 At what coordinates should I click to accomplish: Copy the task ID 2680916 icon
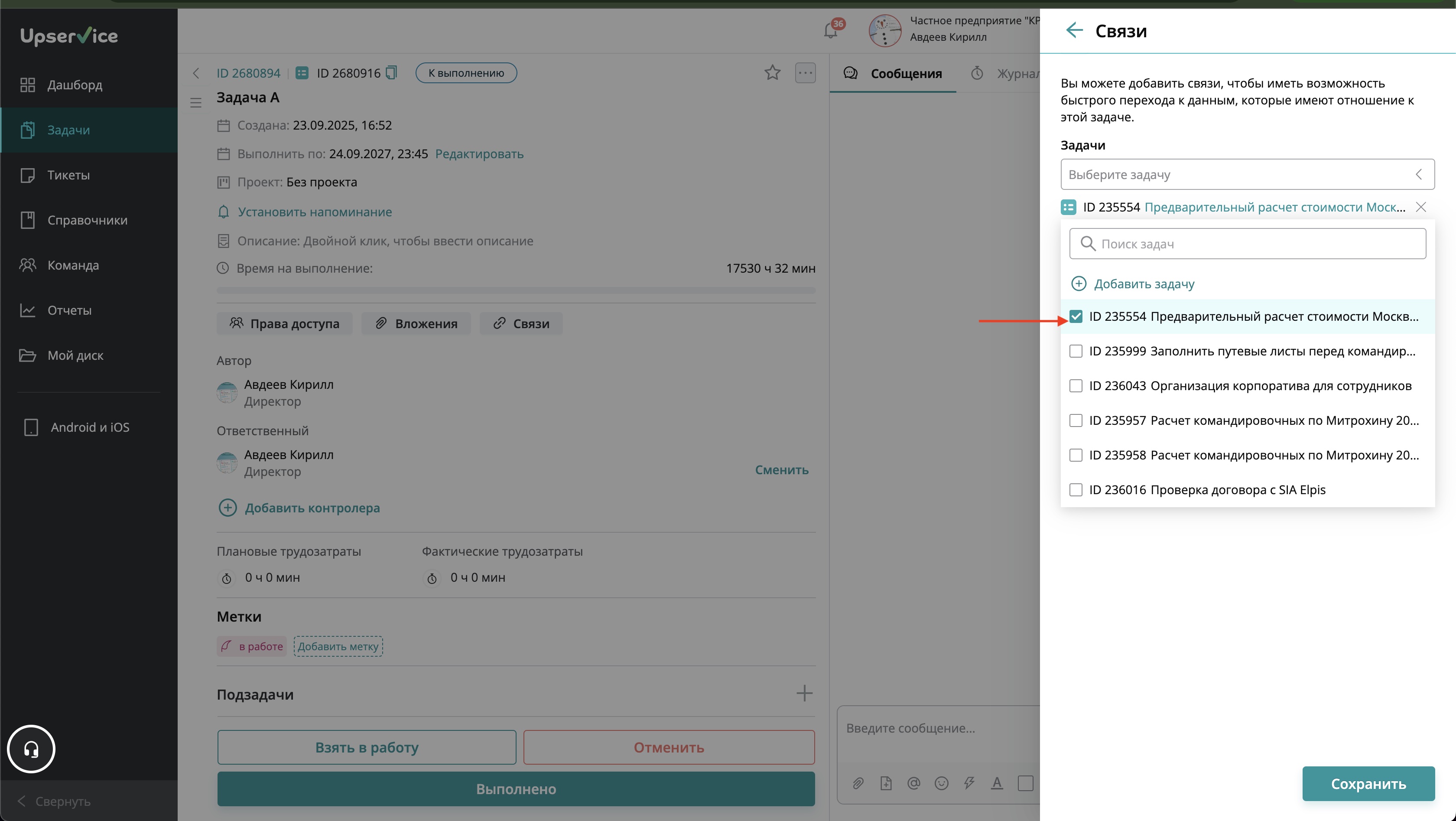click(391, 73)
